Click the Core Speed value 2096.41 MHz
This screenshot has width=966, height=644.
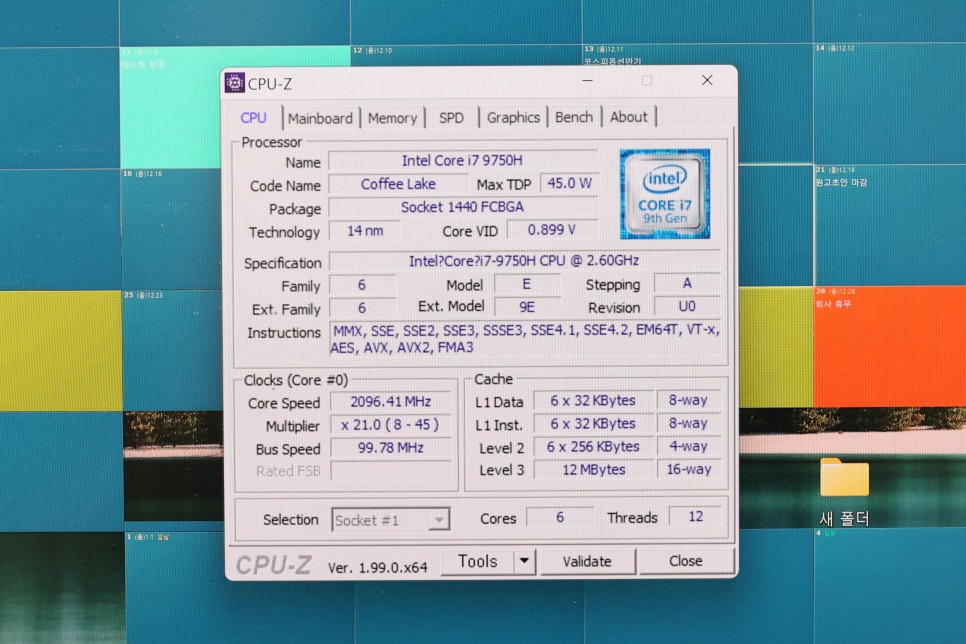391,402
